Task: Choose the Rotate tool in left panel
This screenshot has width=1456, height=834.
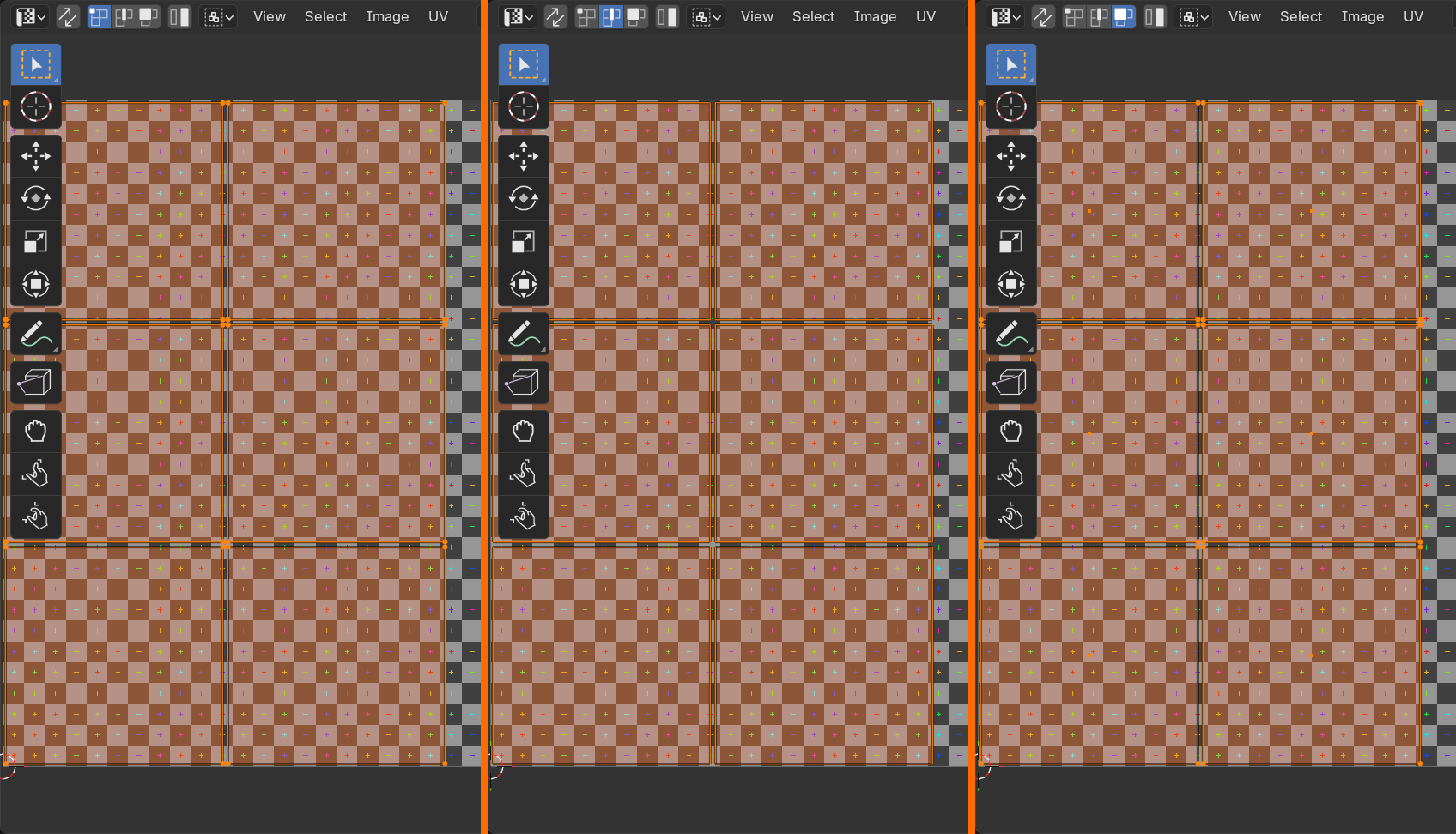Action: coord(36,198)
